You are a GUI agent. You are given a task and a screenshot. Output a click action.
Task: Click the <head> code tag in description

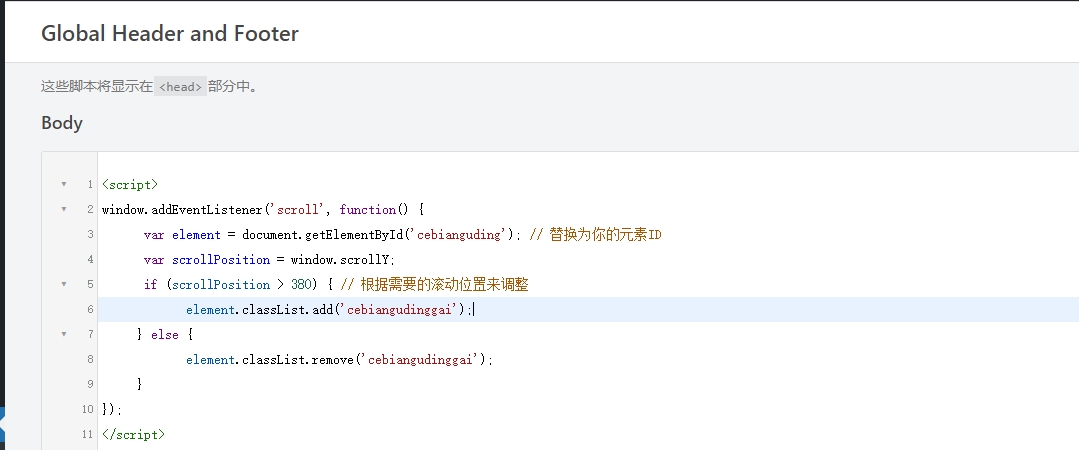(x=181, y=87)
